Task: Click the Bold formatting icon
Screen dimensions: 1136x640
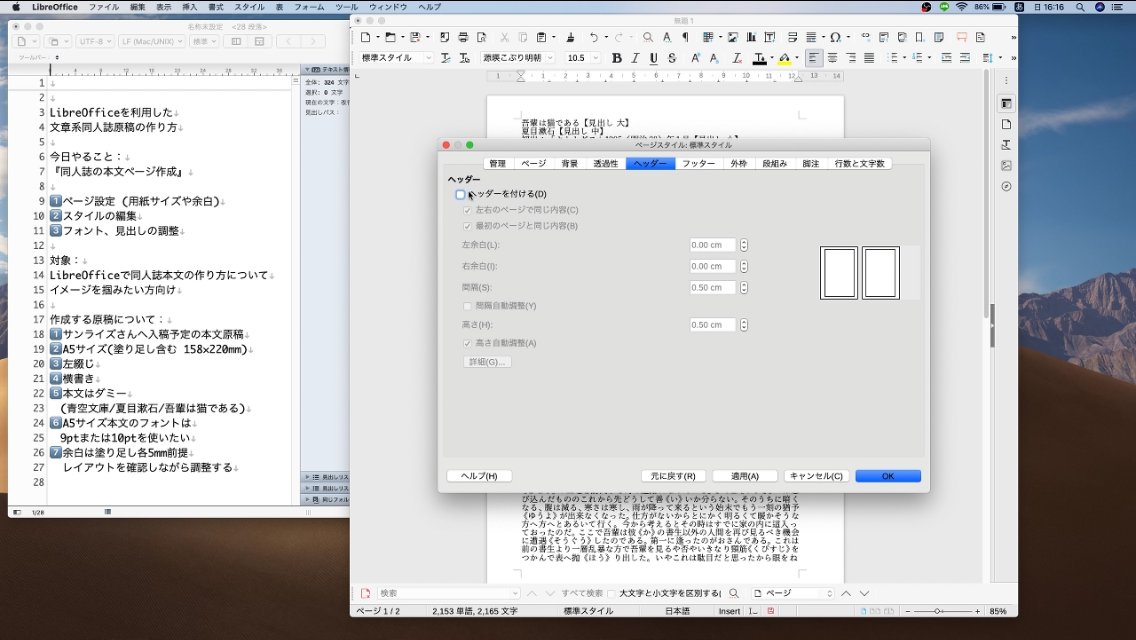Action: coord(617,58)
